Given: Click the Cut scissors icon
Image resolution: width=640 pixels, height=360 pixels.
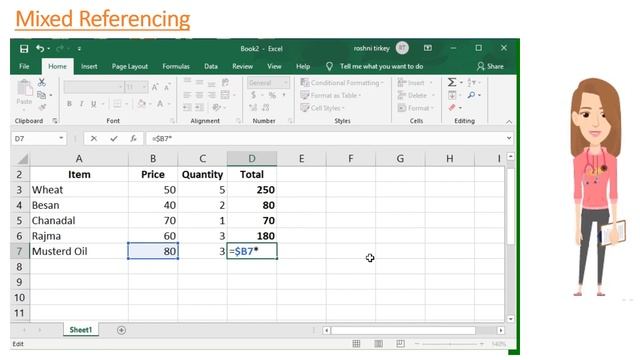Looking at the screenshot, I should tap(42, 82).
